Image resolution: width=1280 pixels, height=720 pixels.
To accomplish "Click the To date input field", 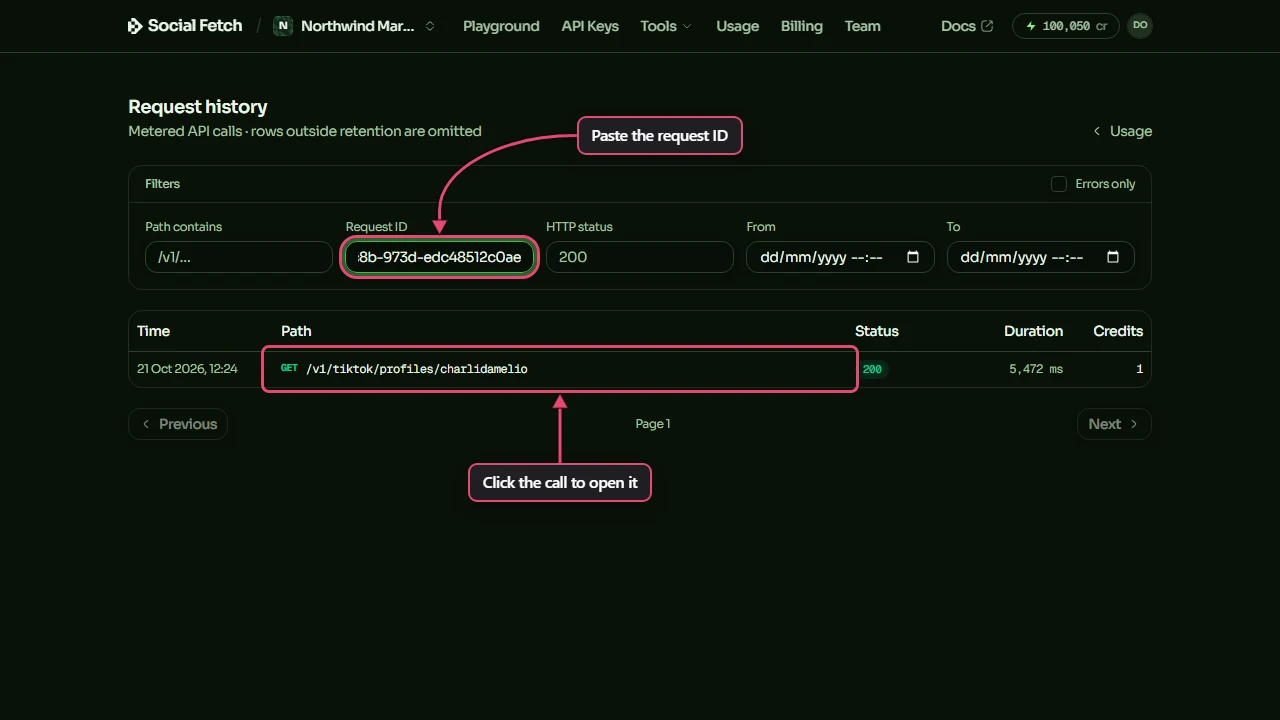I will click(x=1040, y=257).
